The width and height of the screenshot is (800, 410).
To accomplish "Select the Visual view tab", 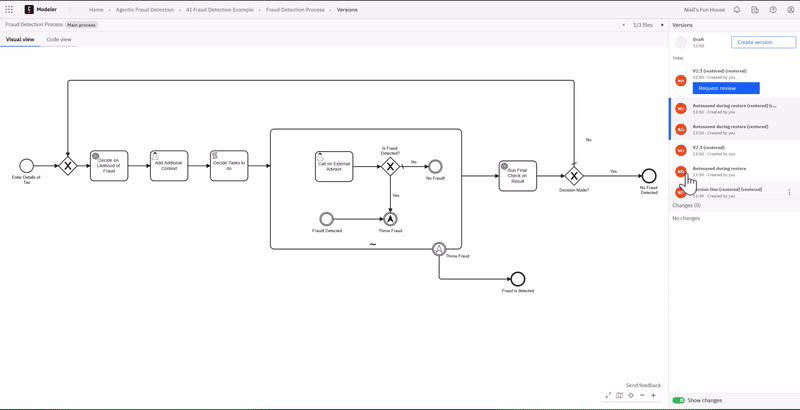I will tap(20, 39).
